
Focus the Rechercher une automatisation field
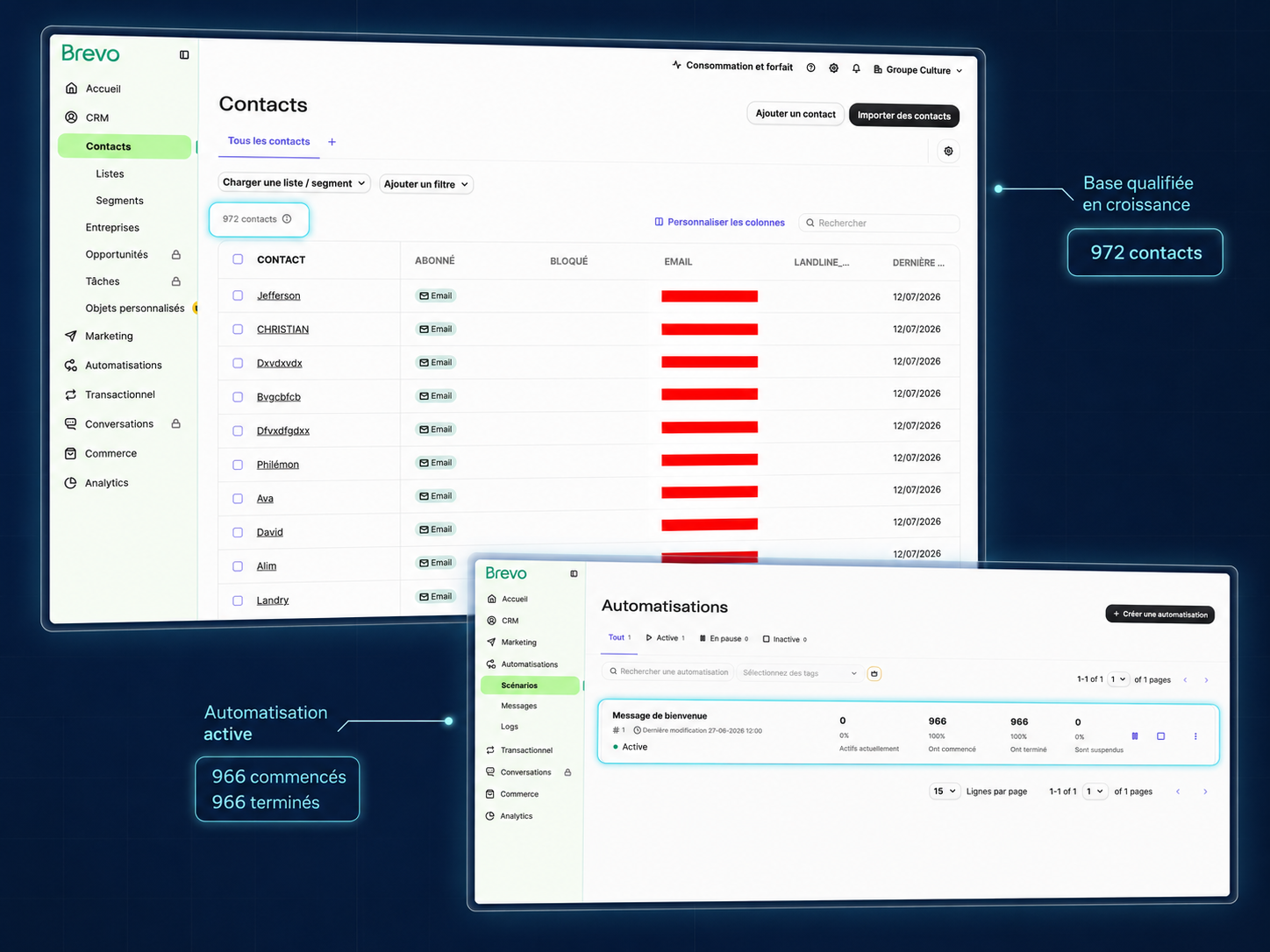click(x=669, y=672)
